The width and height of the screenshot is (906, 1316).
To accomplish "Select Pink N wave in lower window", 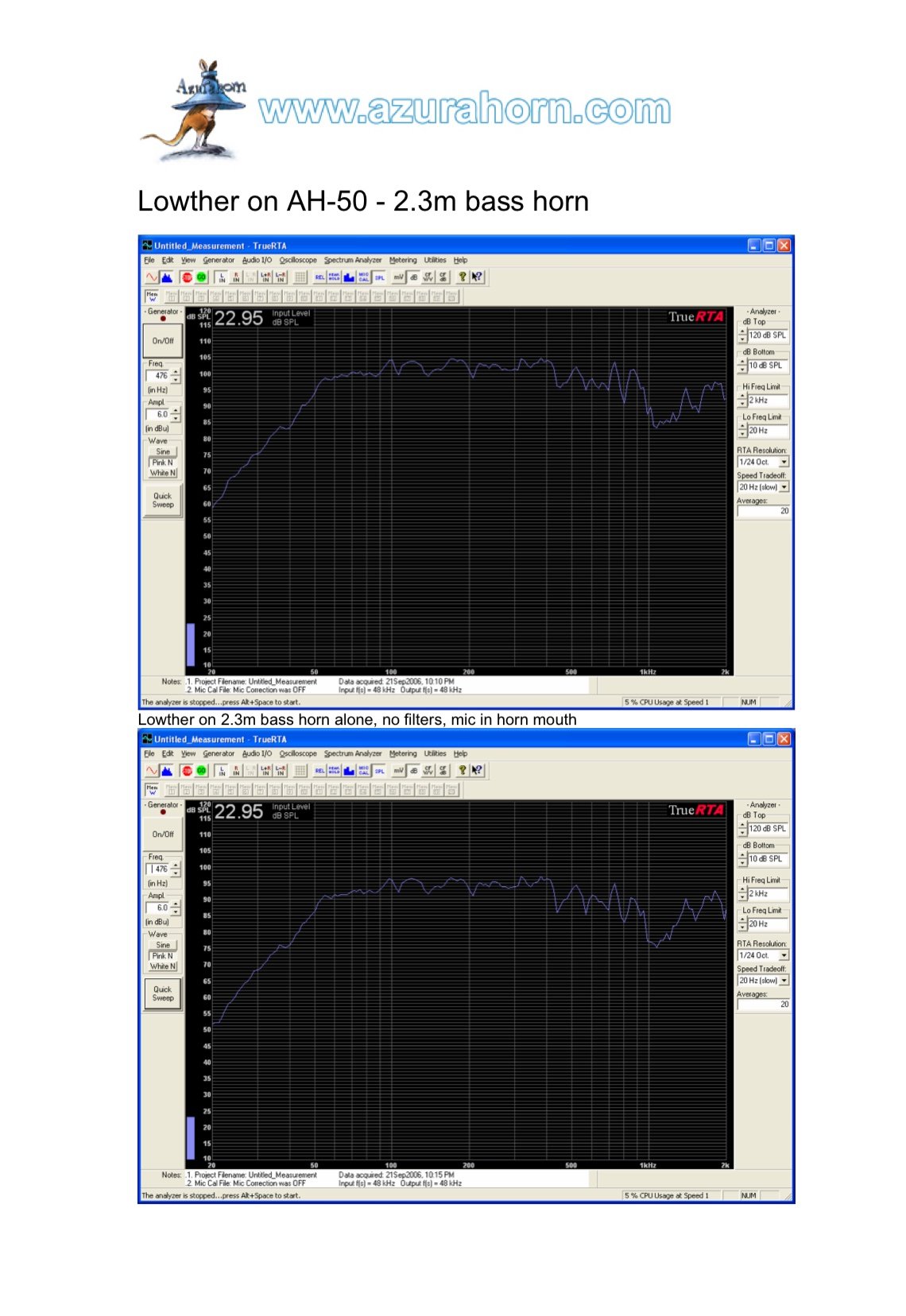I will point(163,956).
